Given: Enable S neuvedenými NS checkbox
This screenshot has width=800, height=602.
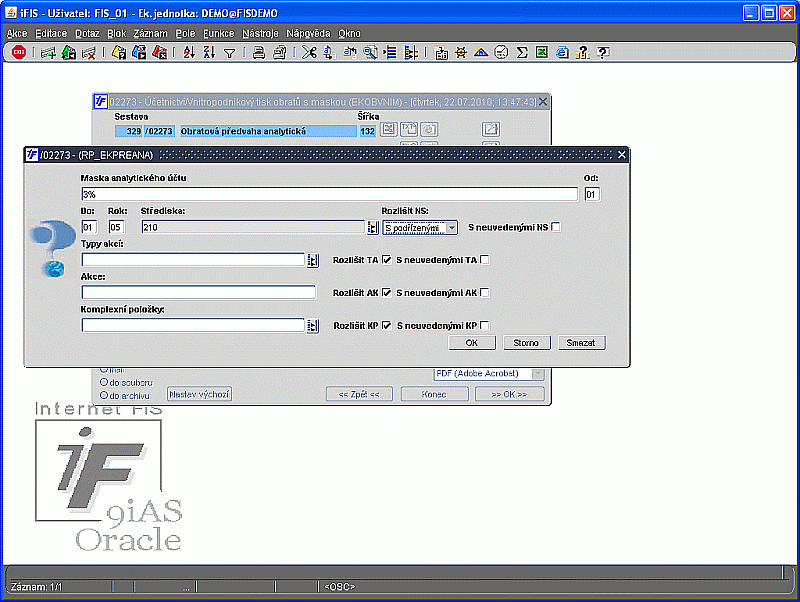Looking at the screenshot, I should tap(556, 227).
